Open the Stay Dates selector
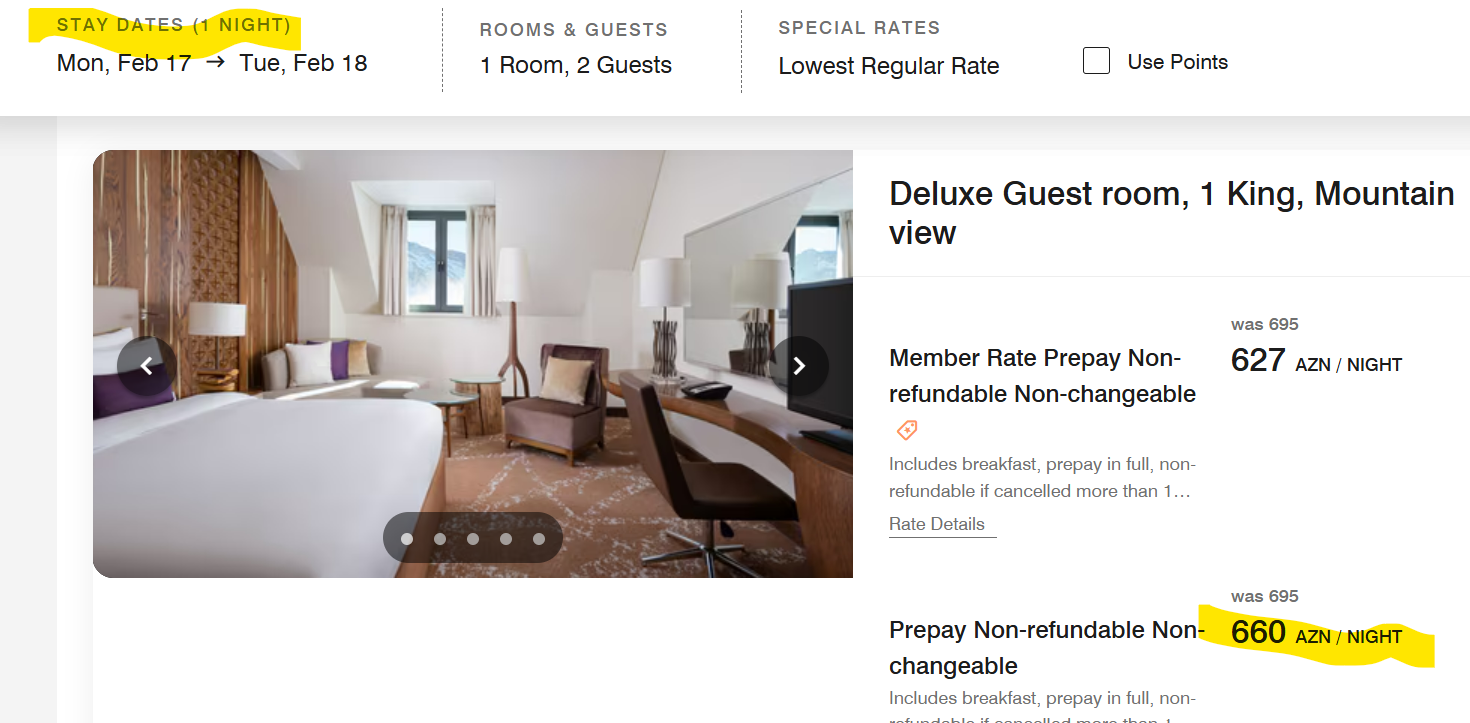 pos(212,45)
